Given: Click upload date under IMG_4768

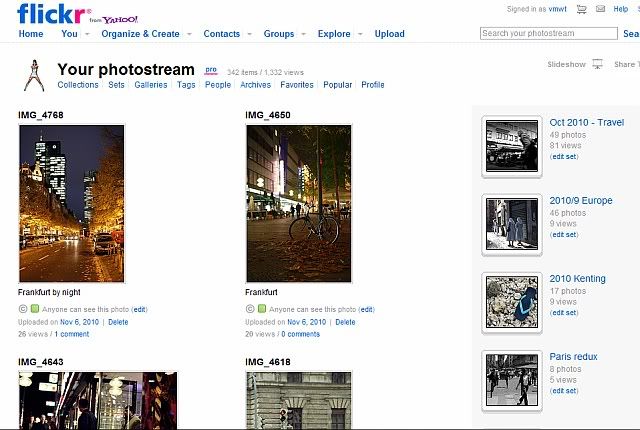Looking at the screenshot, I should [79, 322].
